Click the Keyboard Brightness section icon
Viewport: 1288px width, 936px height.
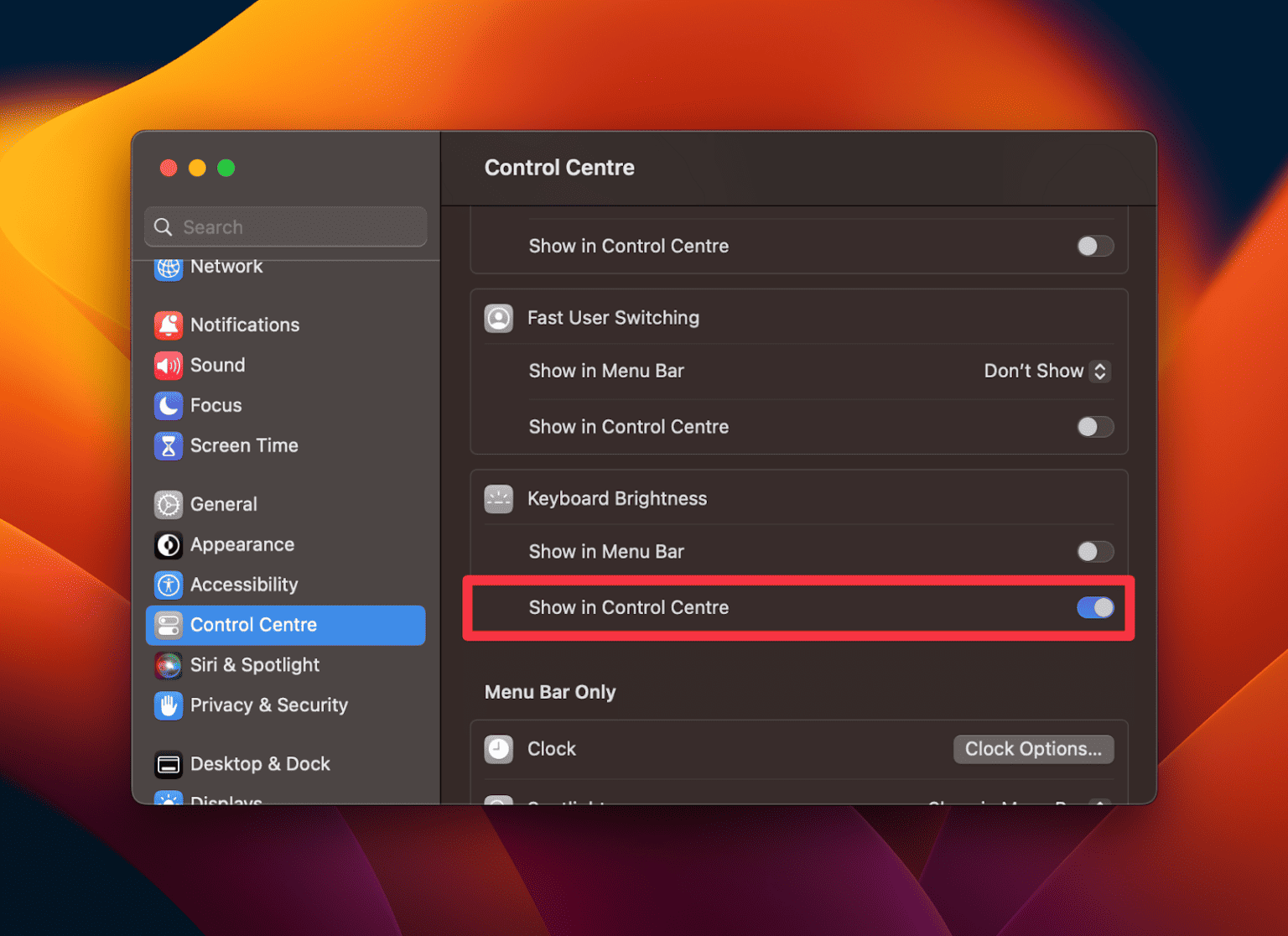click(x=499, y=498)
